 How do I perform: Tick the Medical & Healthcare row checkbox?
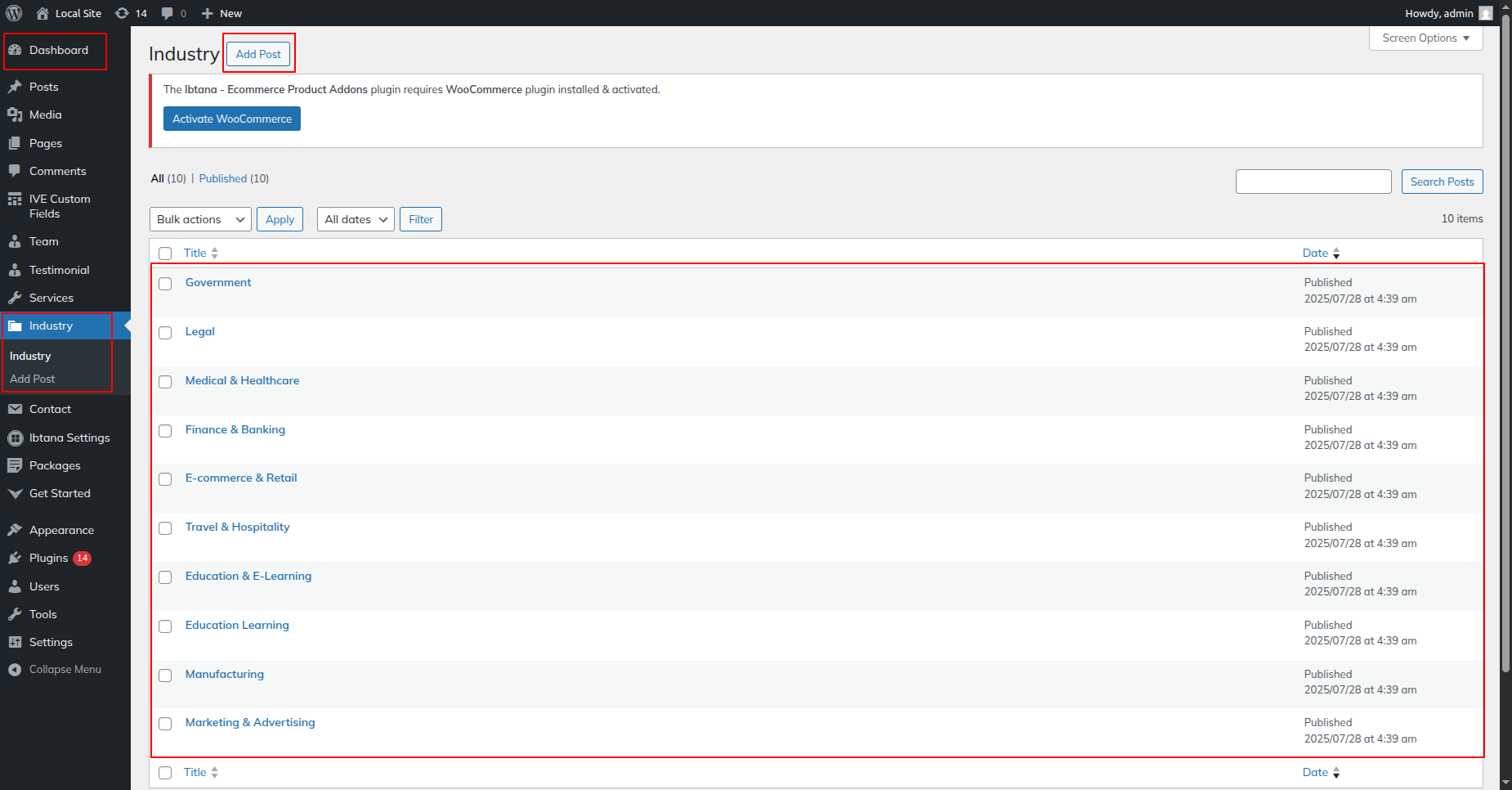[165, 382]
